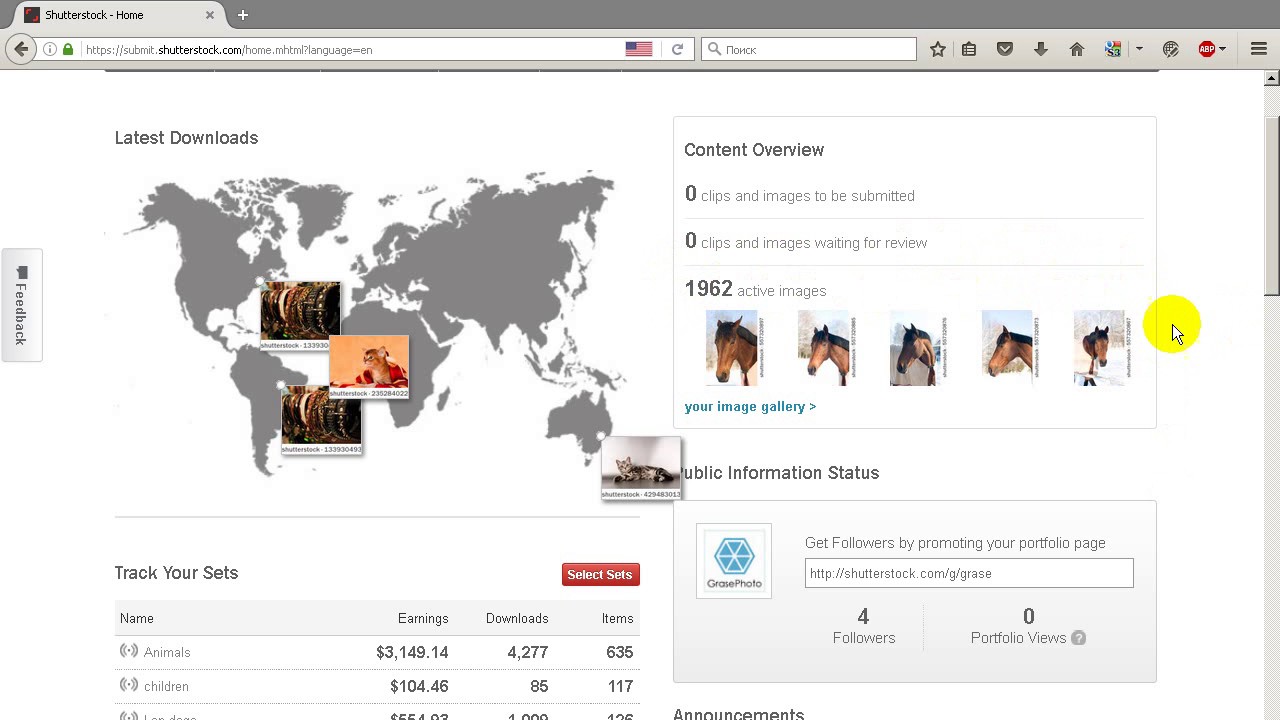Click Animals earnings $3,149.14

[412, 652]
